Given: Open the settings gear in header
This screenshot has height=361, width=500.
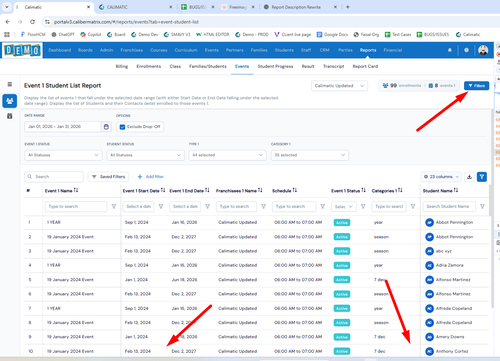Looking at the screenshot, I should pyautogui.click(x=466, y=50).
